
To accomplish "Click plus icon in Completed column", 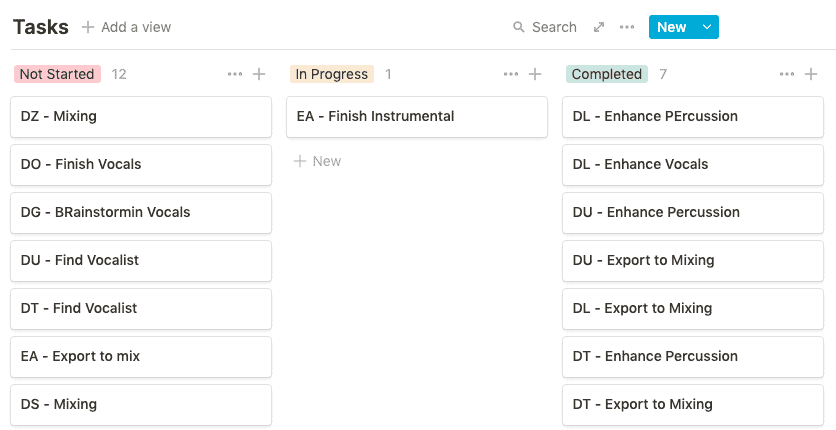I will (811, 74).
